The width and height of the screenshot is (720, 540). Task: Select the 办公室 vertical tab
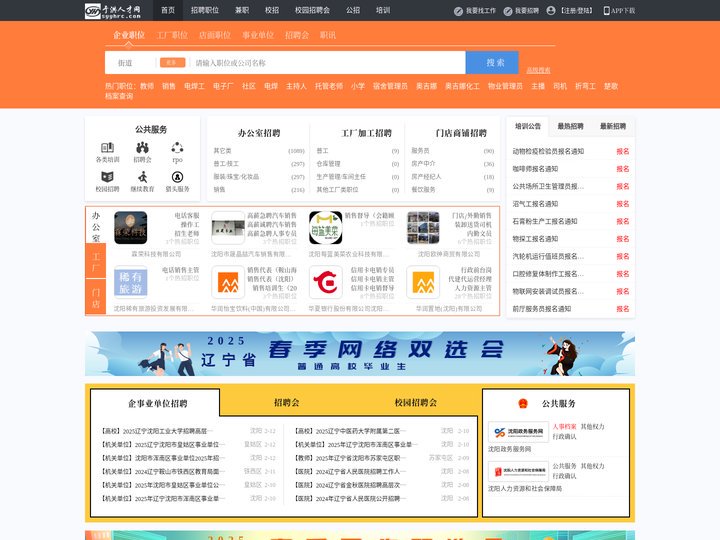point(96,226)
